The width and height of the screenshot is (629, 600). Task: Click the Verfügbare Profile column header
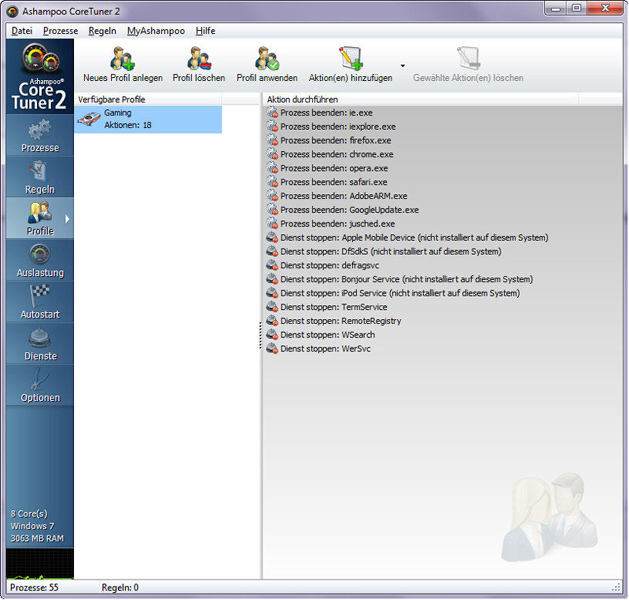coord(148,99)
